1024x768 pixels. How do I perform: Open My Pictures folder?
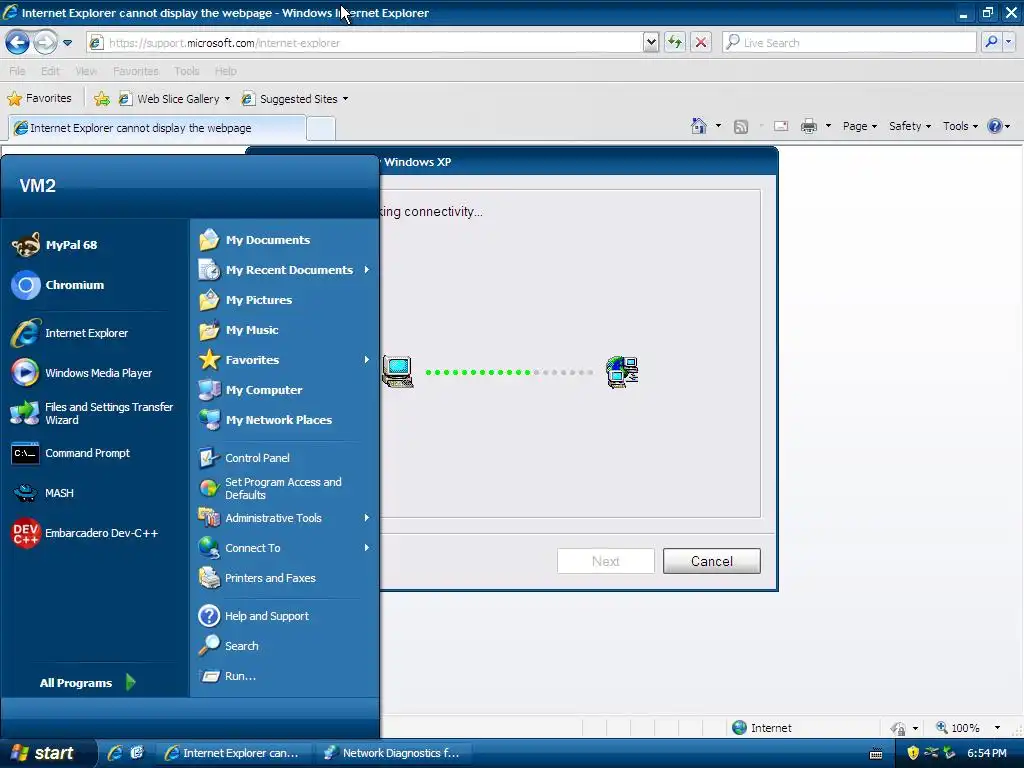(x=246, y=300)
